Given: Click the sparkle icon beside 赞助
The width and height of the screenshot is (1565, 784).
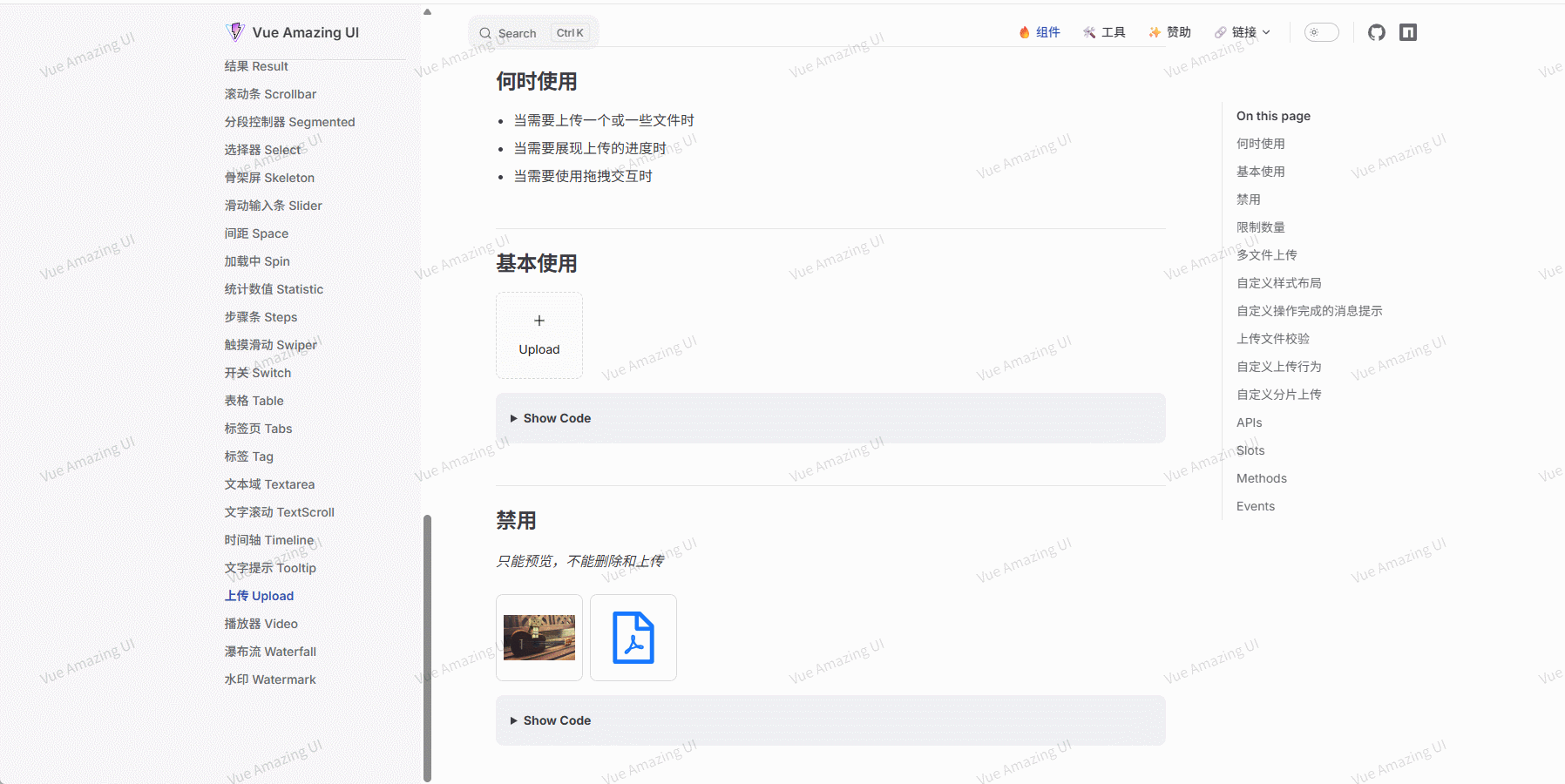Looking at the screenshot, I should (1155, 32).
